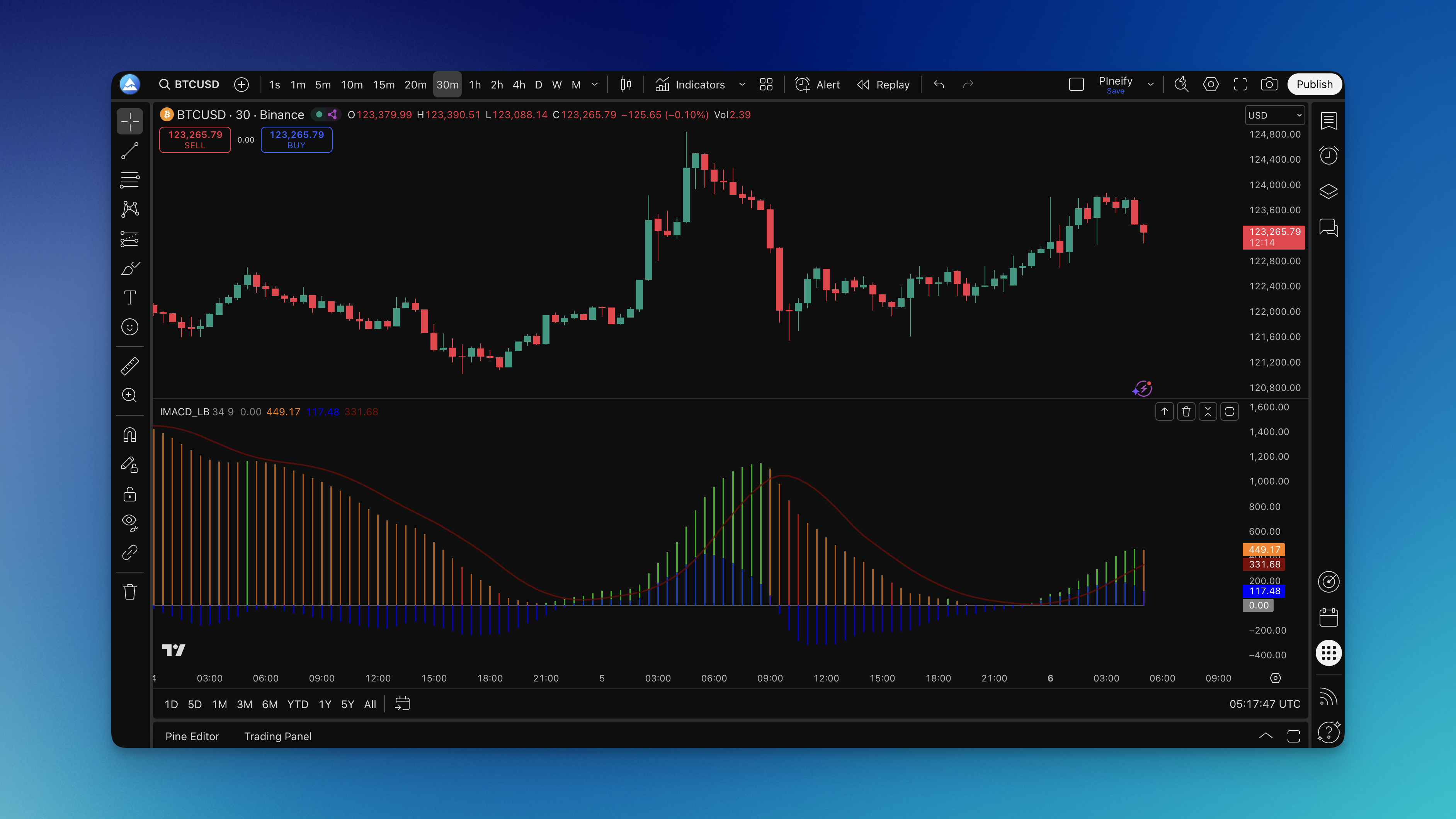1456x819 pixels.
Task: Toggle lock all drawings icon
Action: point(129,494)
